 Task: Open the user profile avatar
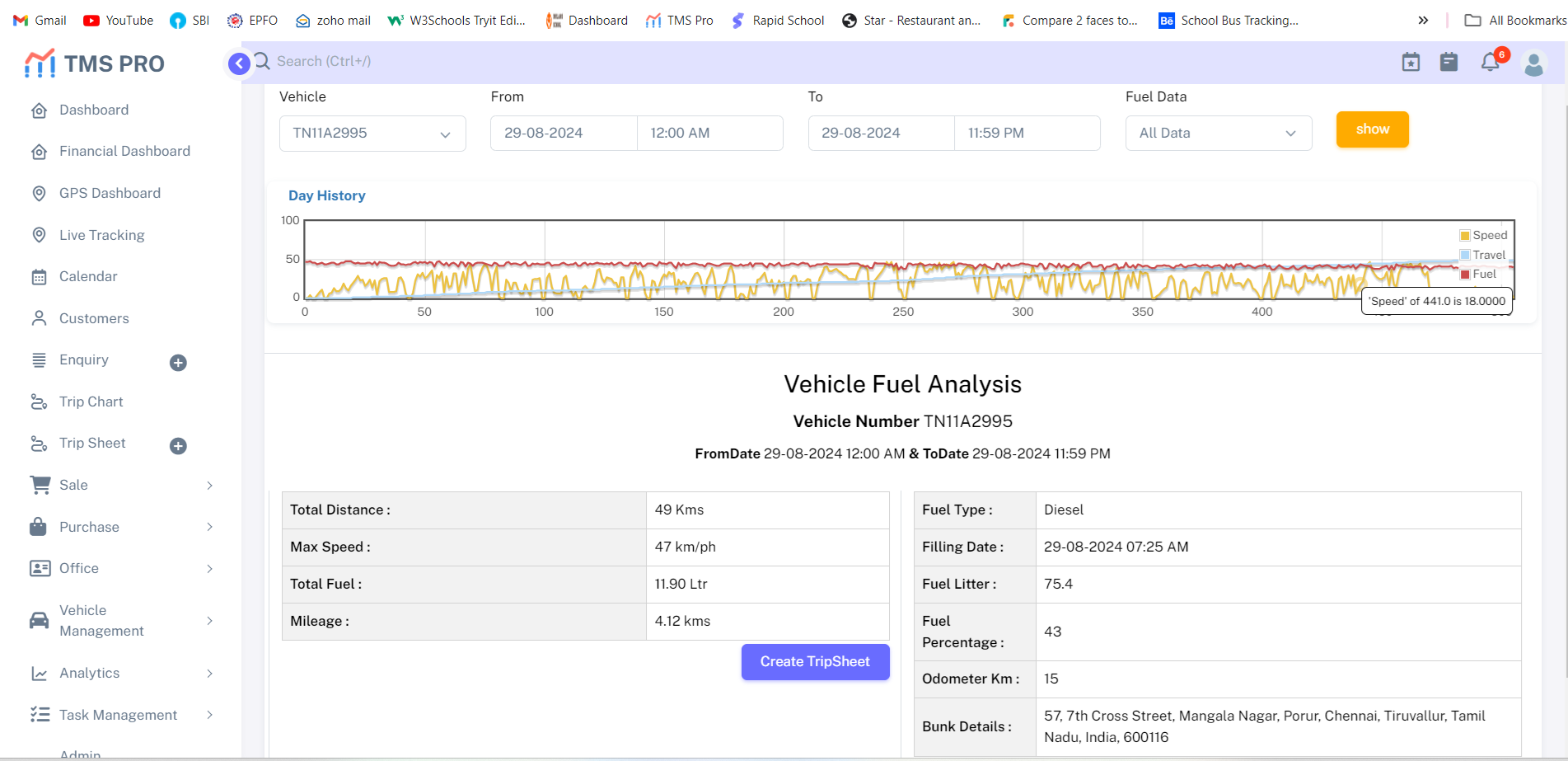click(1533, 63)
